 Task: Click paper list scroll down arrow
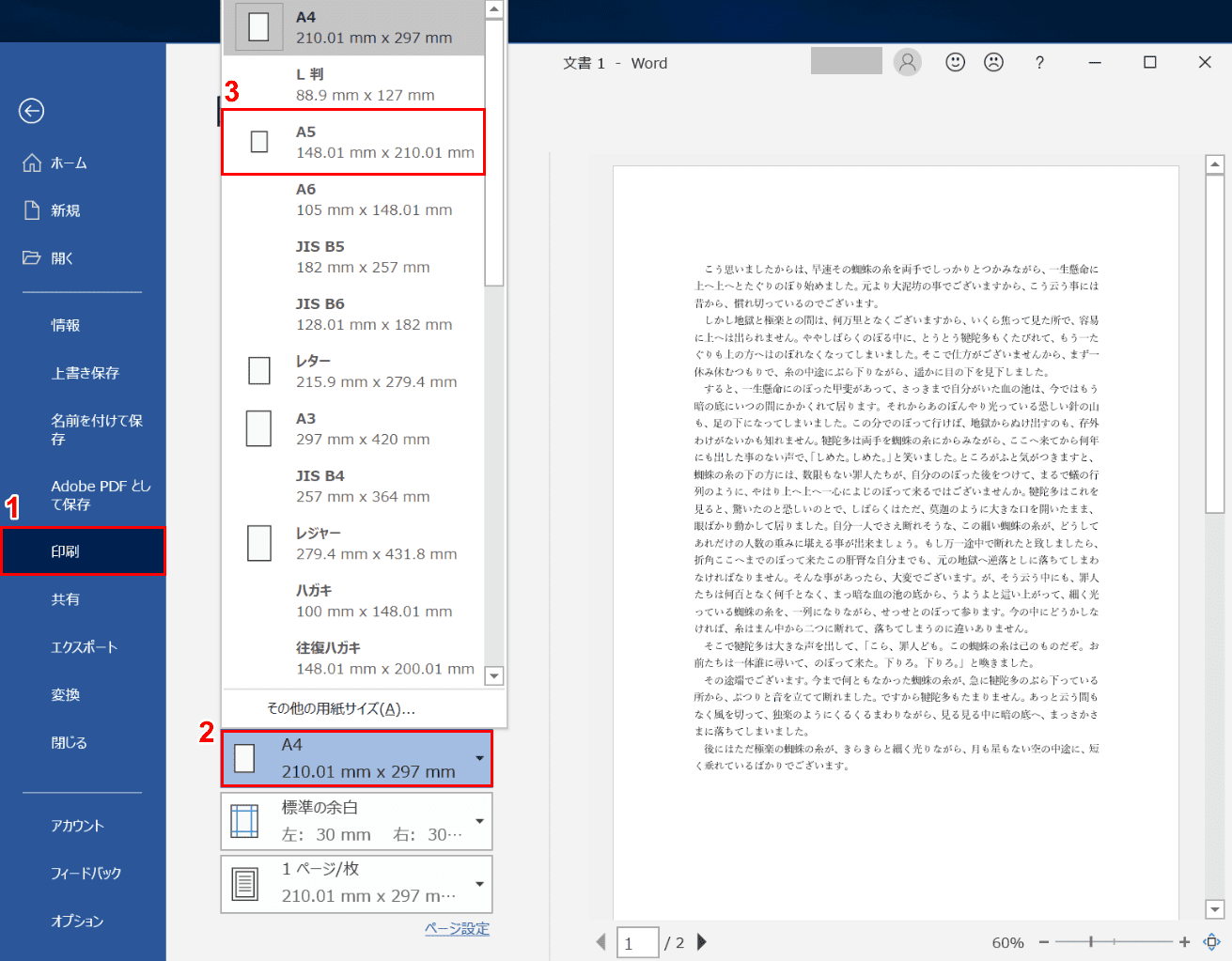pyautogui.click(x=494, y=675)
